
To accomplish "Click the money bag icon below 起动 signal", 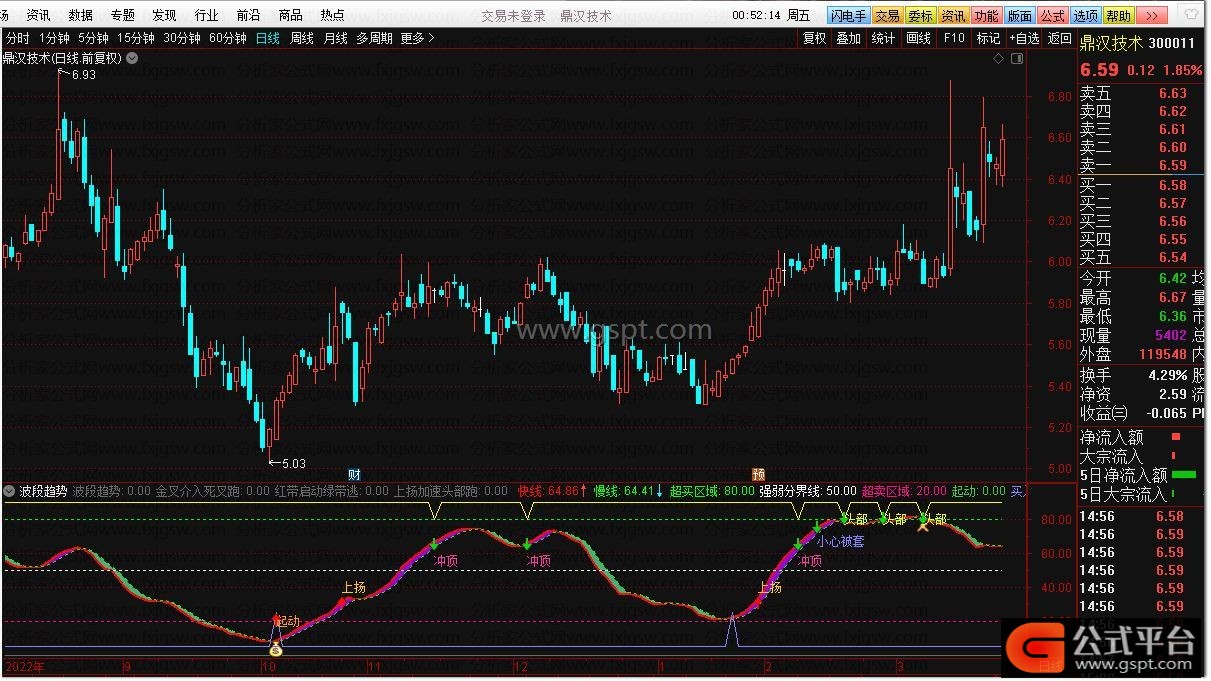I will [276, 649].
